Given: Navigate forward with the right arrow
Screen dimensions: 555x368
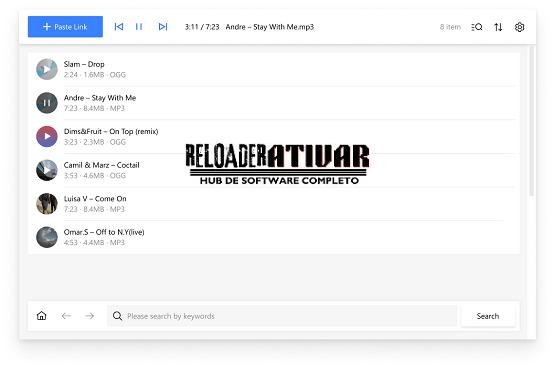Looking at the screenshot, I should click(90, 316).
